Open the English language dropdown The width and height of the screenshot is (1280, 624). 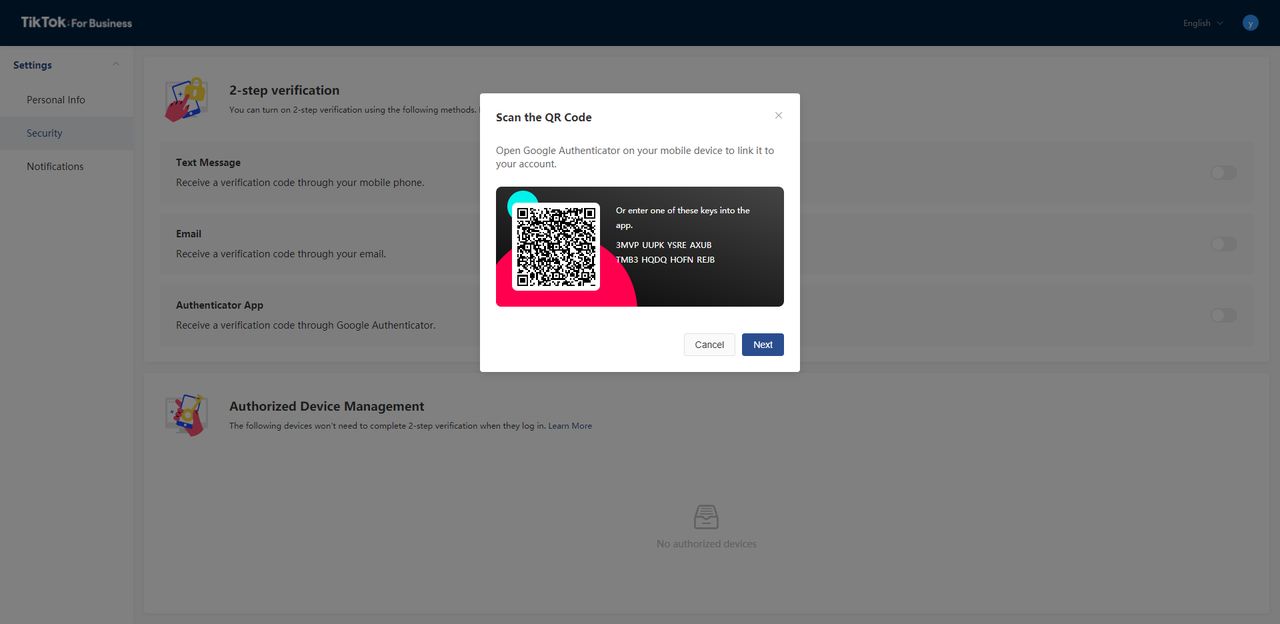1203,23
